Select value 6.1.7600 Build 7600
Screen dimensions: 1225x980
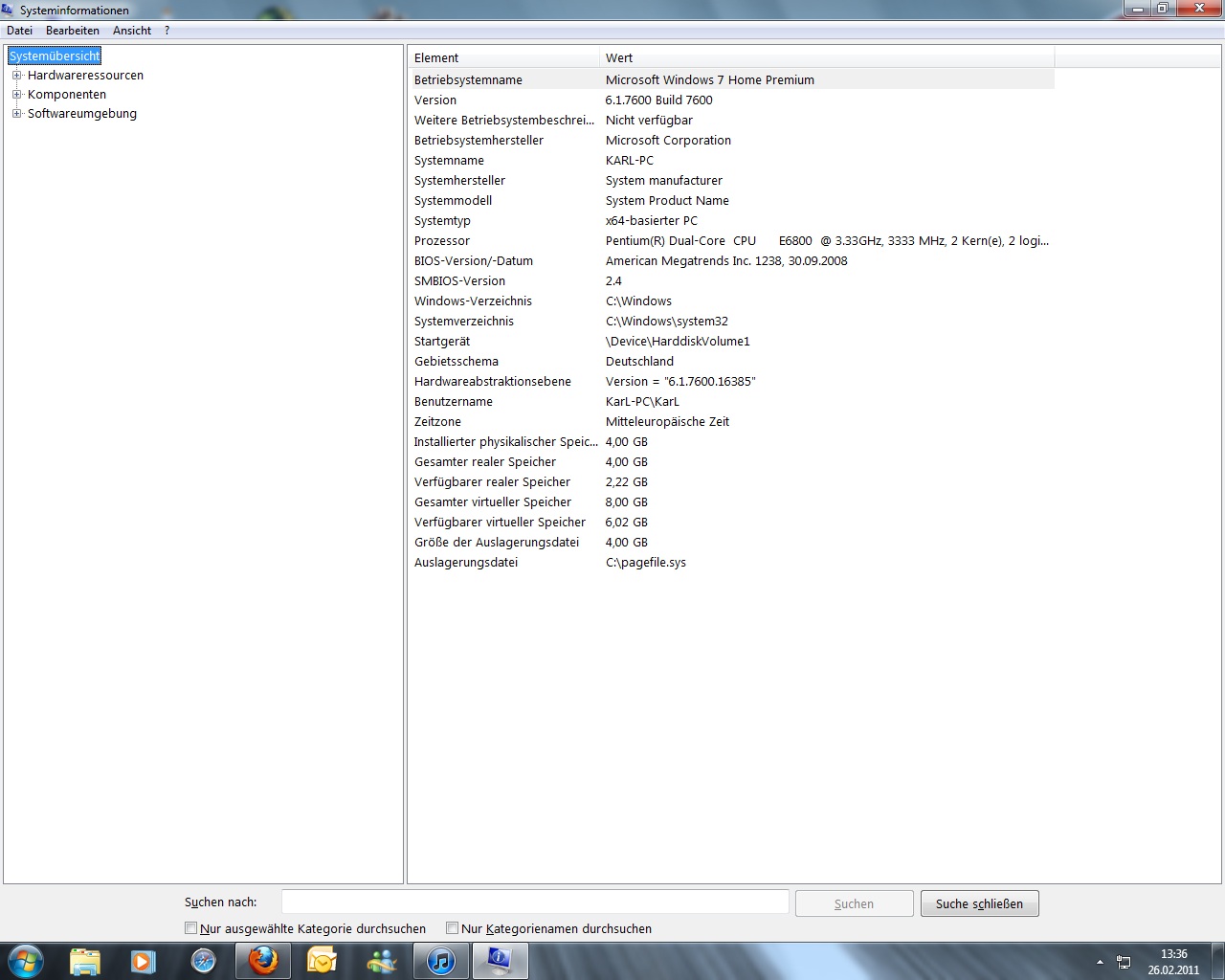[x=658, y=100]
